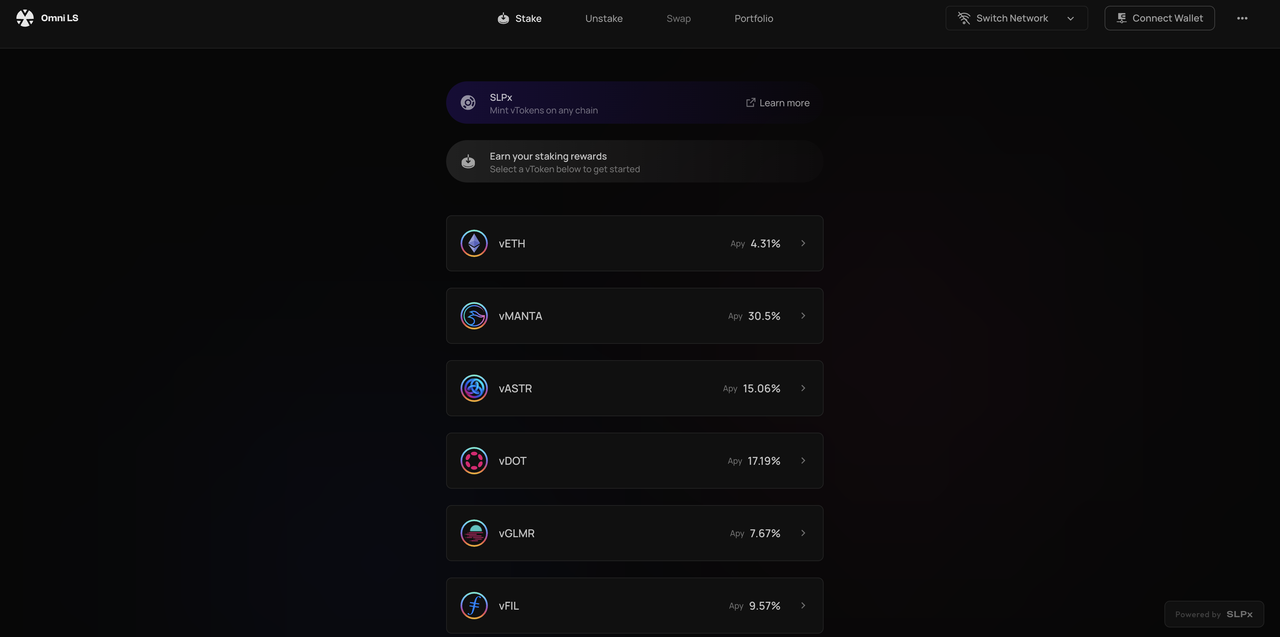
Task: Open the three-dots more options menu
Action: coord(1242,18)
